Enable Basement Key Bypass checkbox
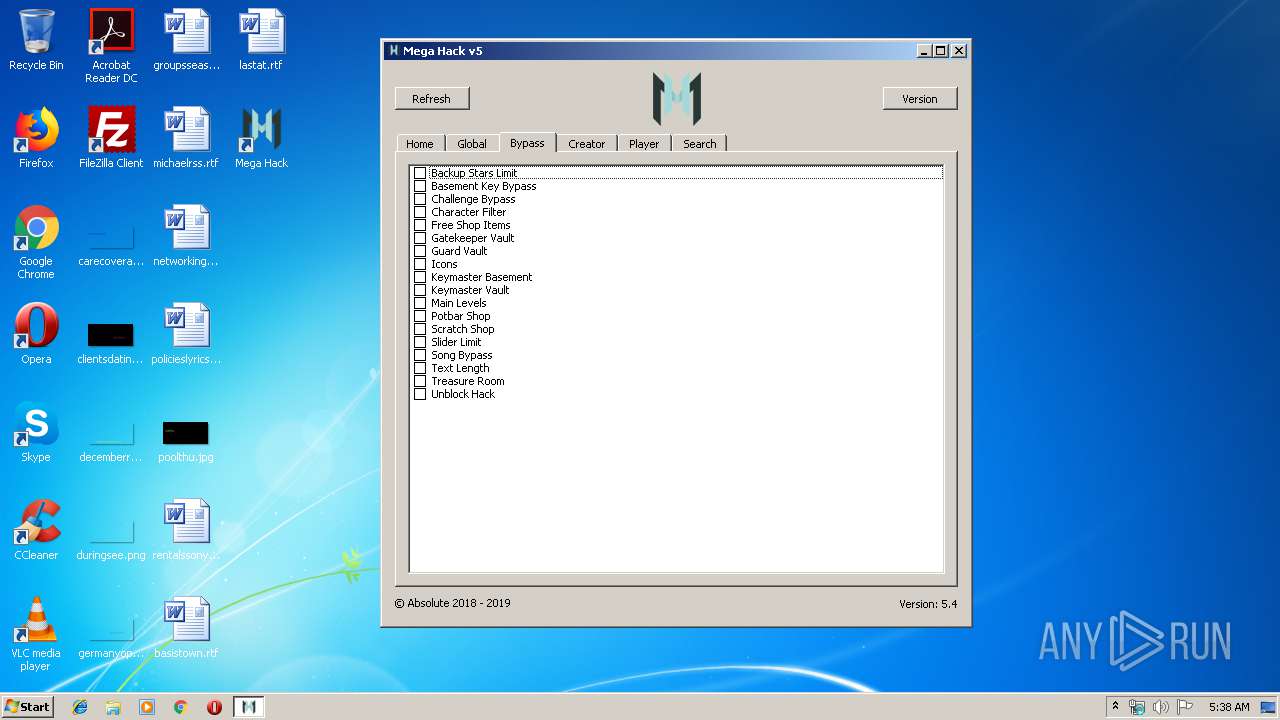The height and width of the screenshot is (720, 1280). (420, 186)
